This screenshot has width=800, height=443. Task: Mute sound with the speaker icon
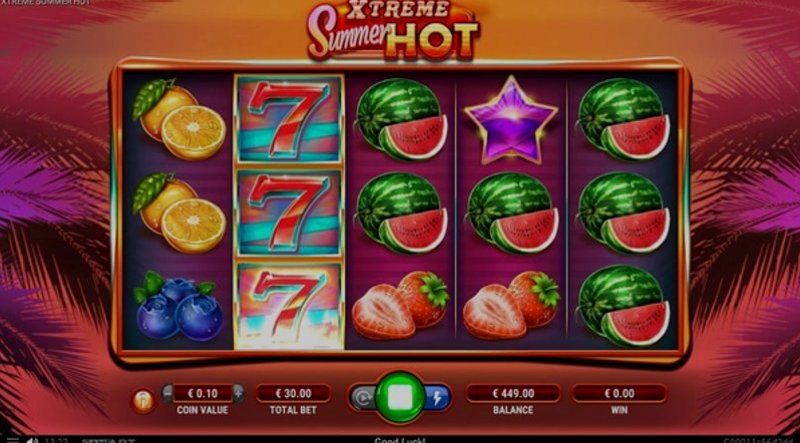(x=32, y=440)
